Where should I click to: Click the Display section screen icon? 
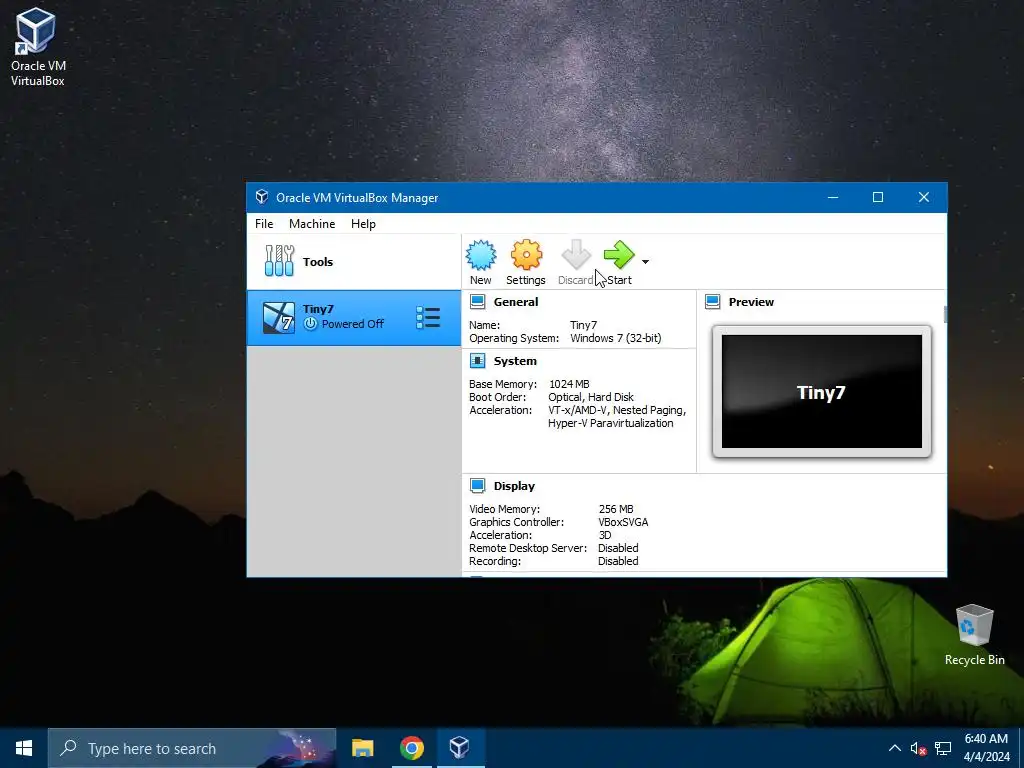tap(477, 485)
